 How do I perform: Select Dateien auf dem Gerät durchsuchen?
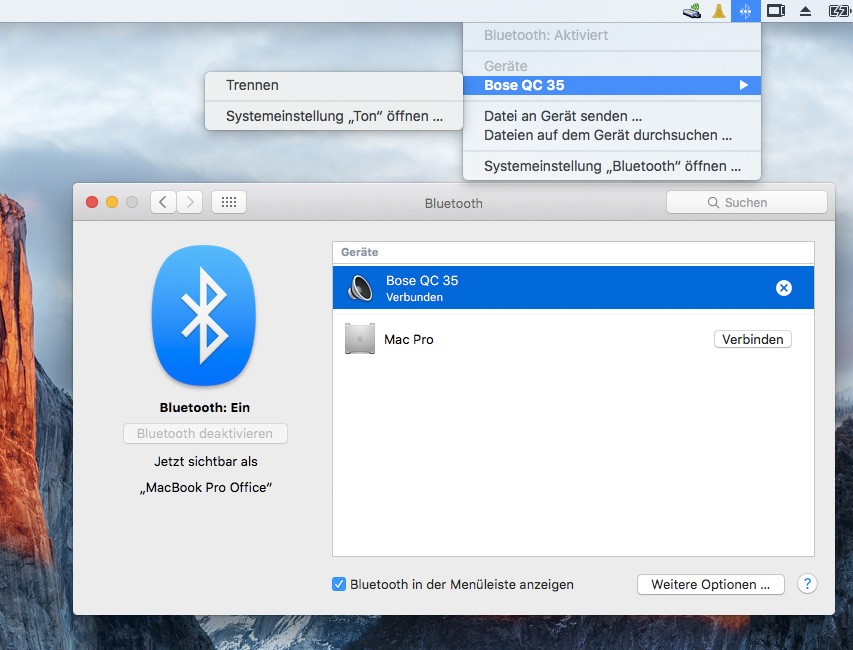611,135
